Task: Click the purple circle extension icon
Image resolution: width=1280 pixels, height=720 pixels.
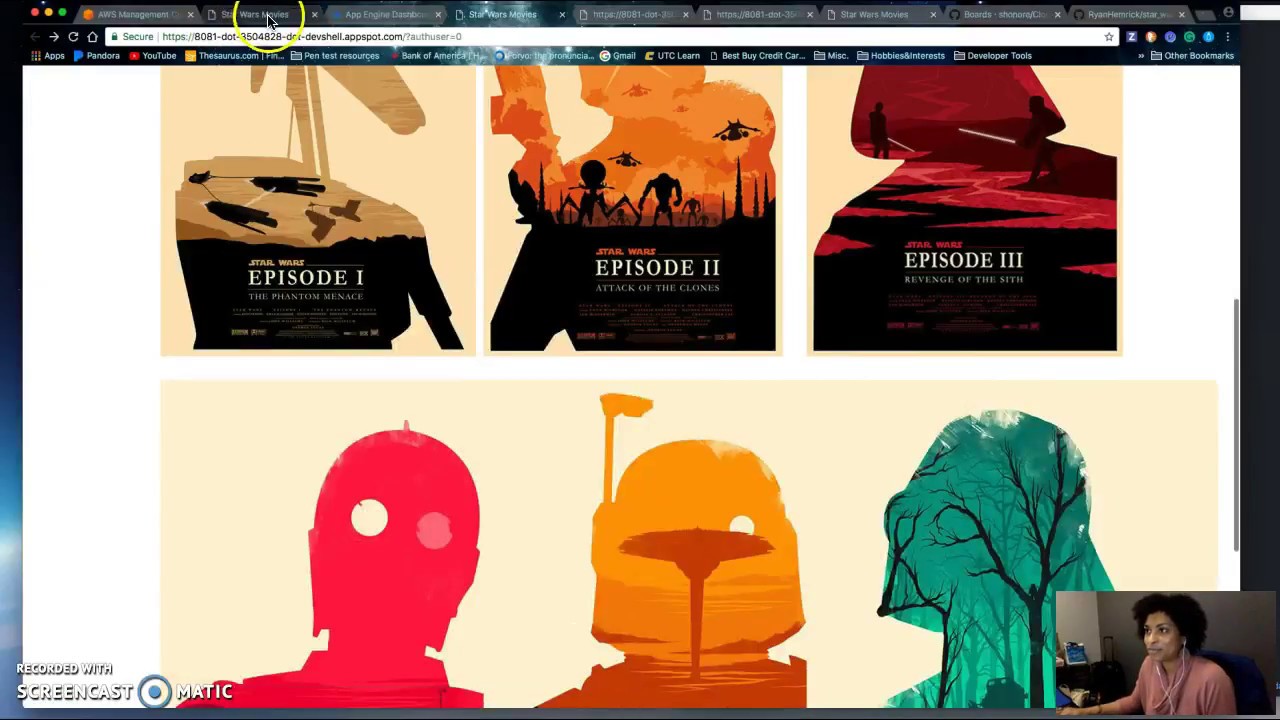Action: pyautogui.click(x=1170, y=37)
